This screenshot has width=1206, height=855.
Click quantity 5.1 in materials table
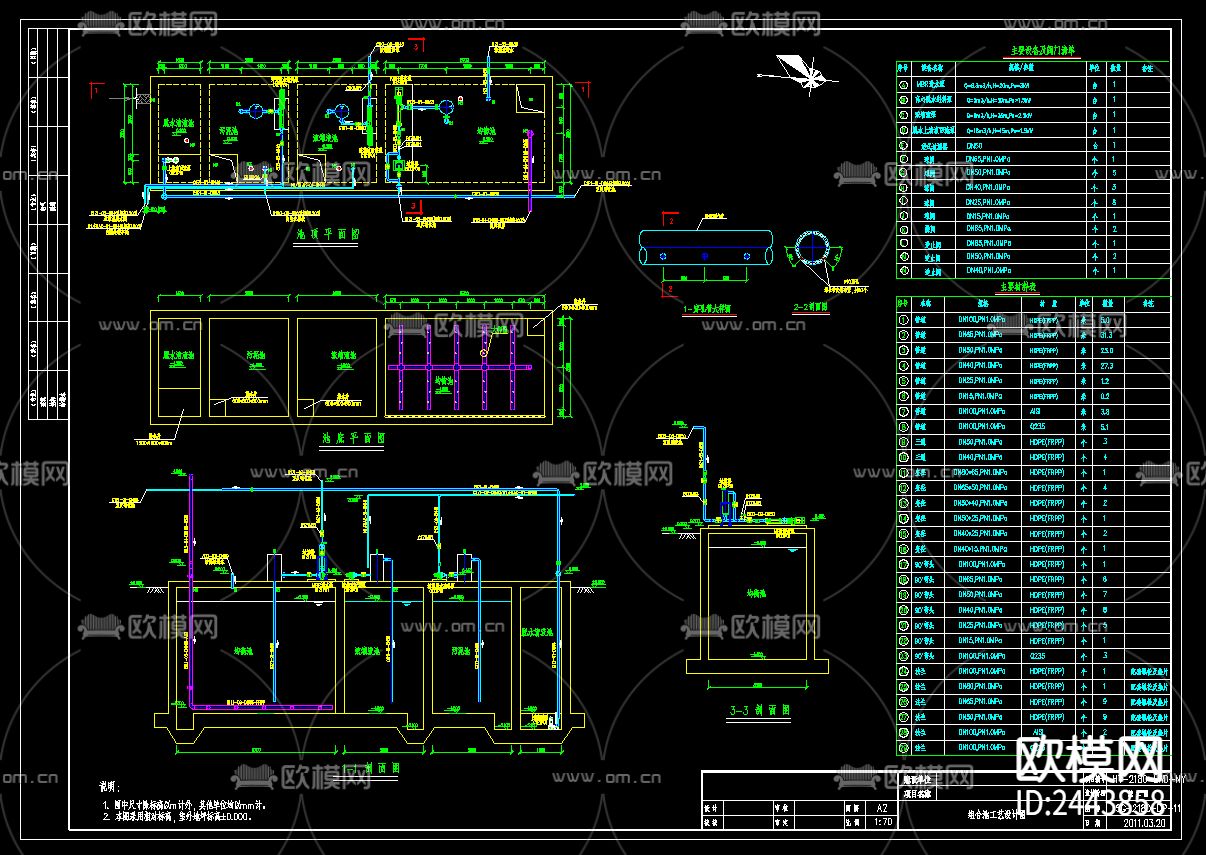point(1105,427)
